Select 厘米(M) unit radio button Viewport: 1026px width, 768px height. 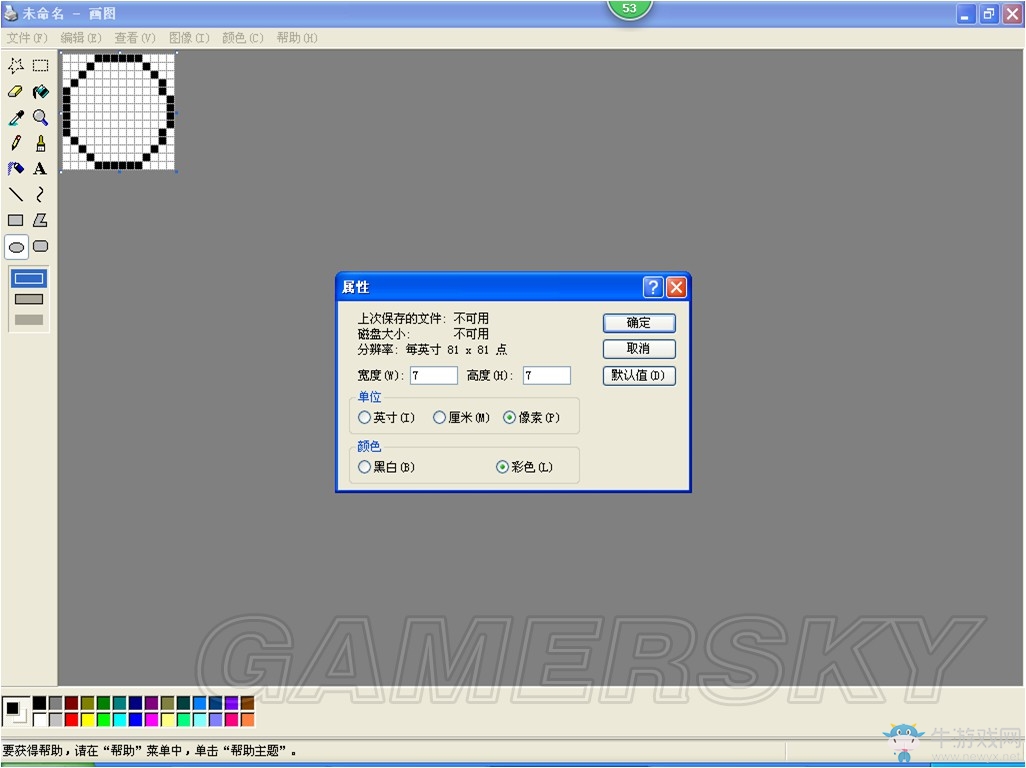[x=461, y=417]
